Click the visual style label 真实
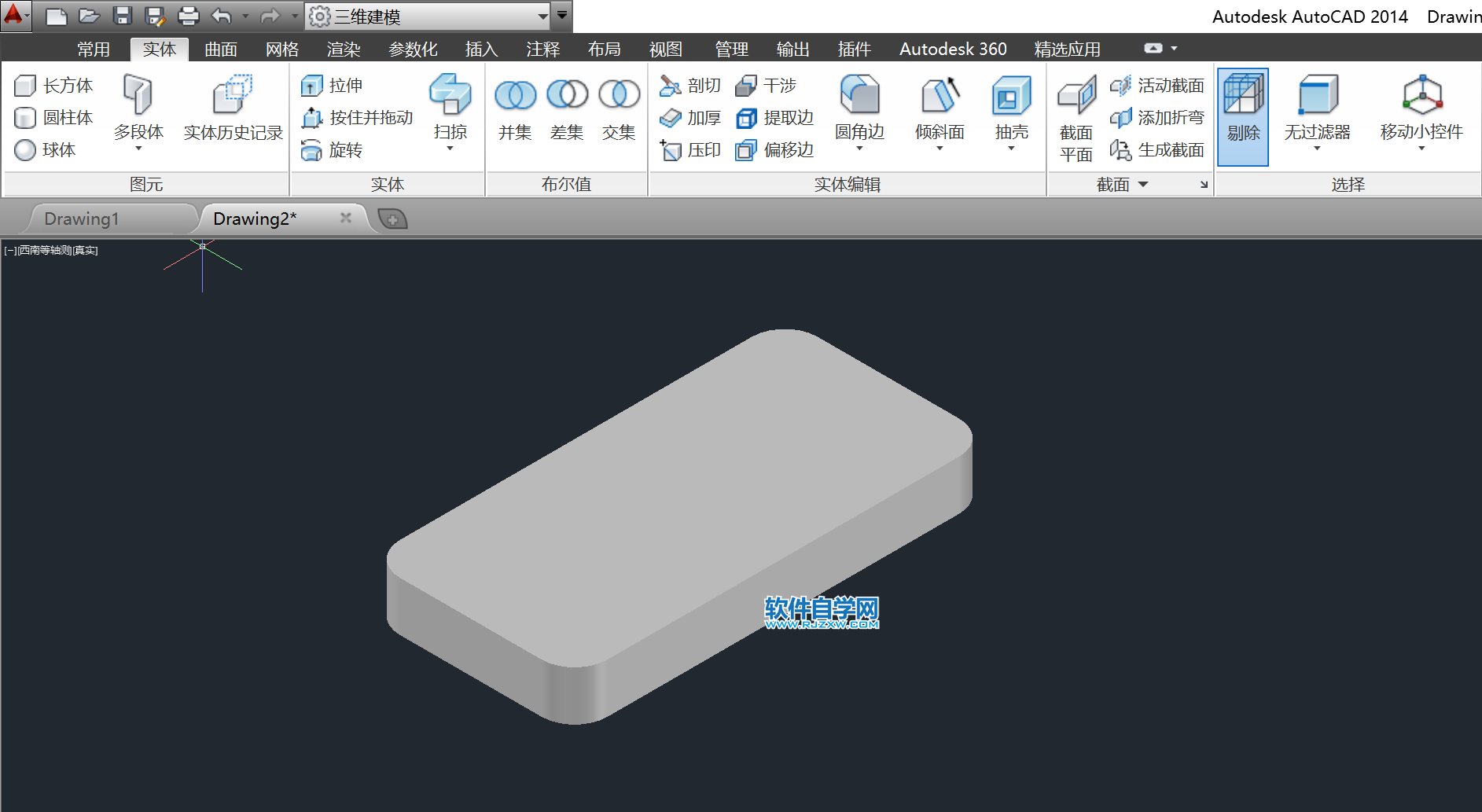 click(86, 250)
